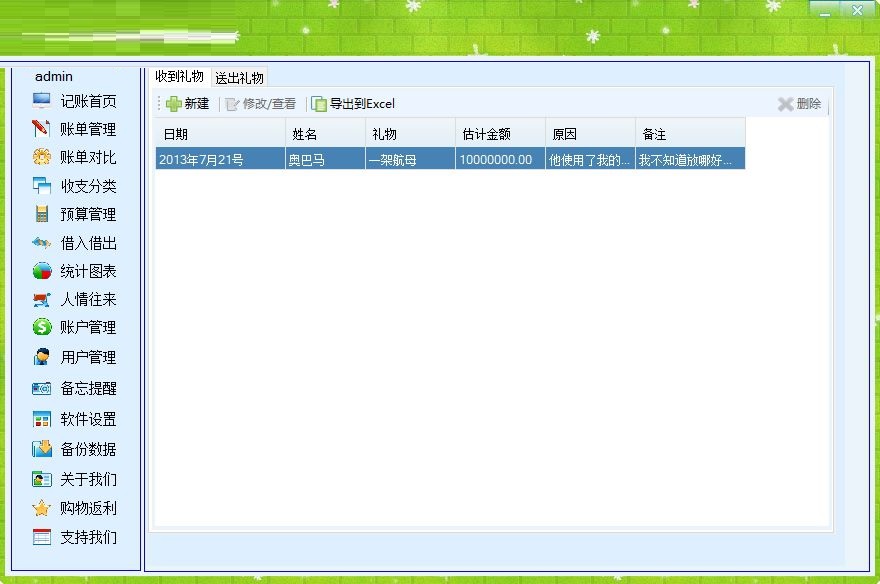Click 删除 to delete the record
The width and height of the screenshot is (880, 584).
[799, 103]
